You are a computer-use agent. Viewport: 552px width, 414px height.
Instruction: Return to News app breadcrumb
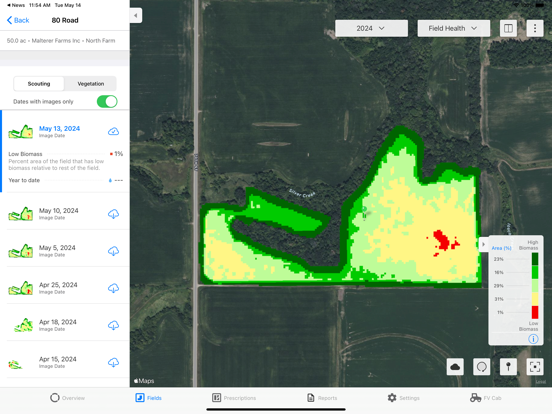point(16,5)
